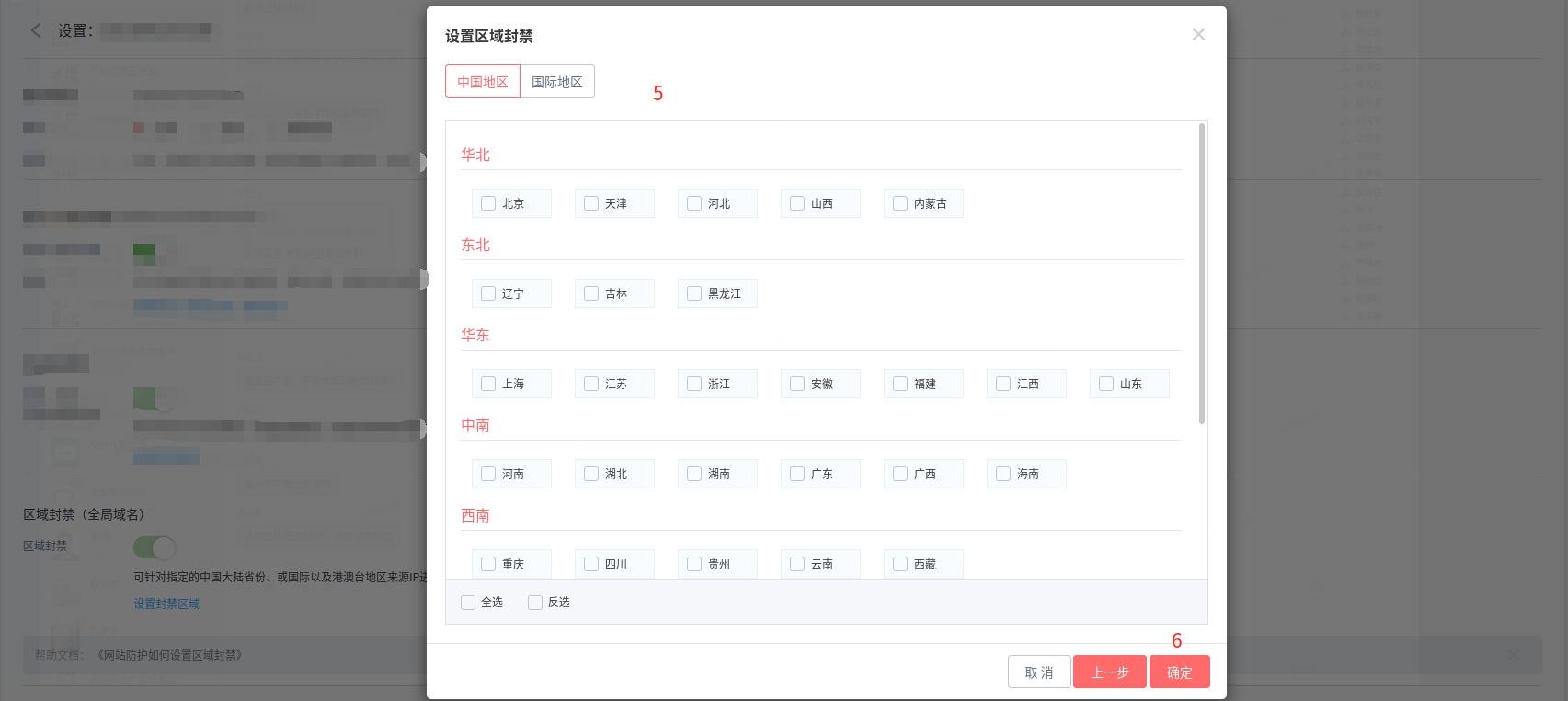The height and width of the screenshot is (701, 1568).
Task: Check the 辽宁 checkbox
Action: 488,293
